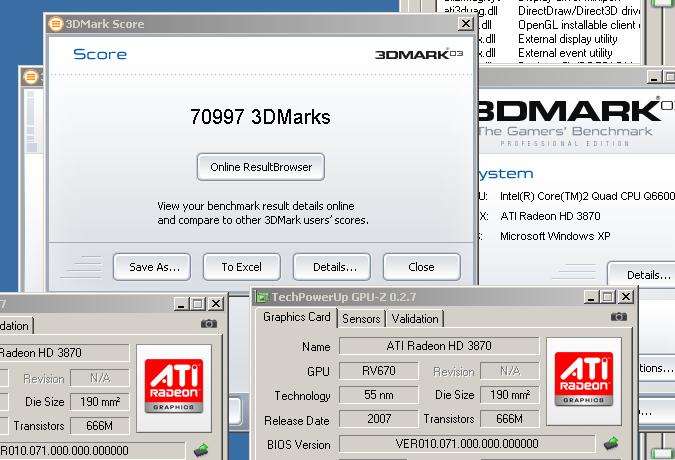Click the BIOS save chip icon in GPU-Z 0.2.7
Image resolution: width=675 pixels, height=460 pixels.
click(611, 443)
